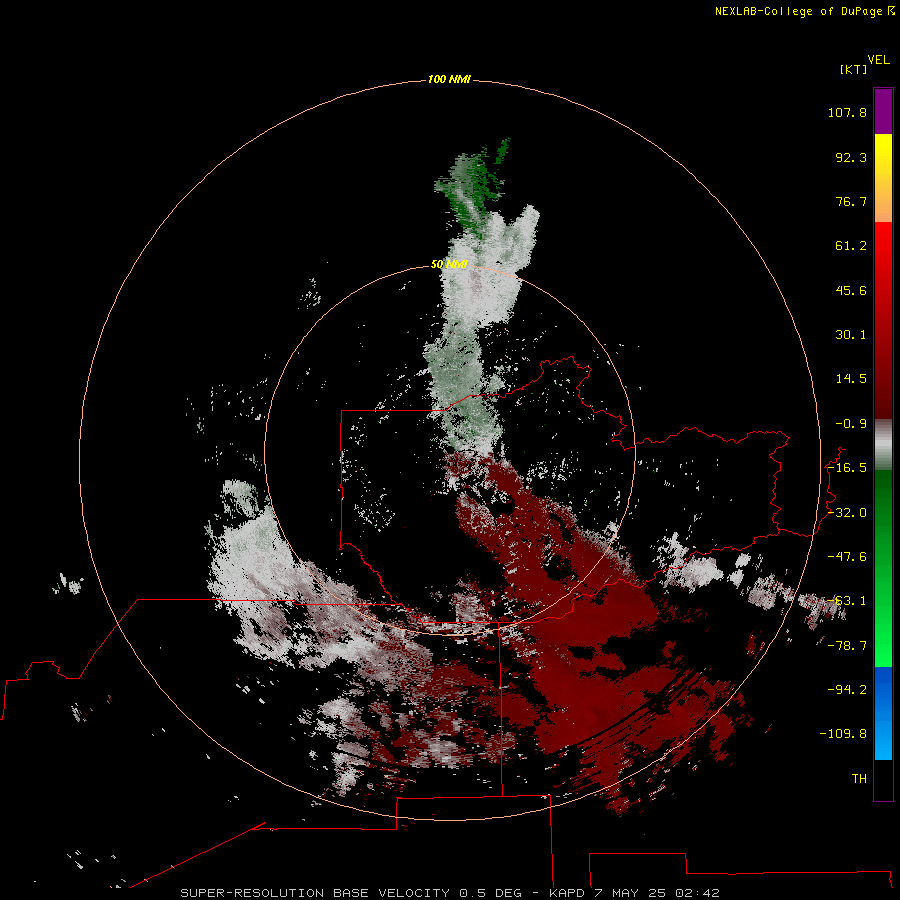Viewport: 900px width, 900px height.
Task: Click the 107.8 velocity scale value
Action: coord(847,112)
